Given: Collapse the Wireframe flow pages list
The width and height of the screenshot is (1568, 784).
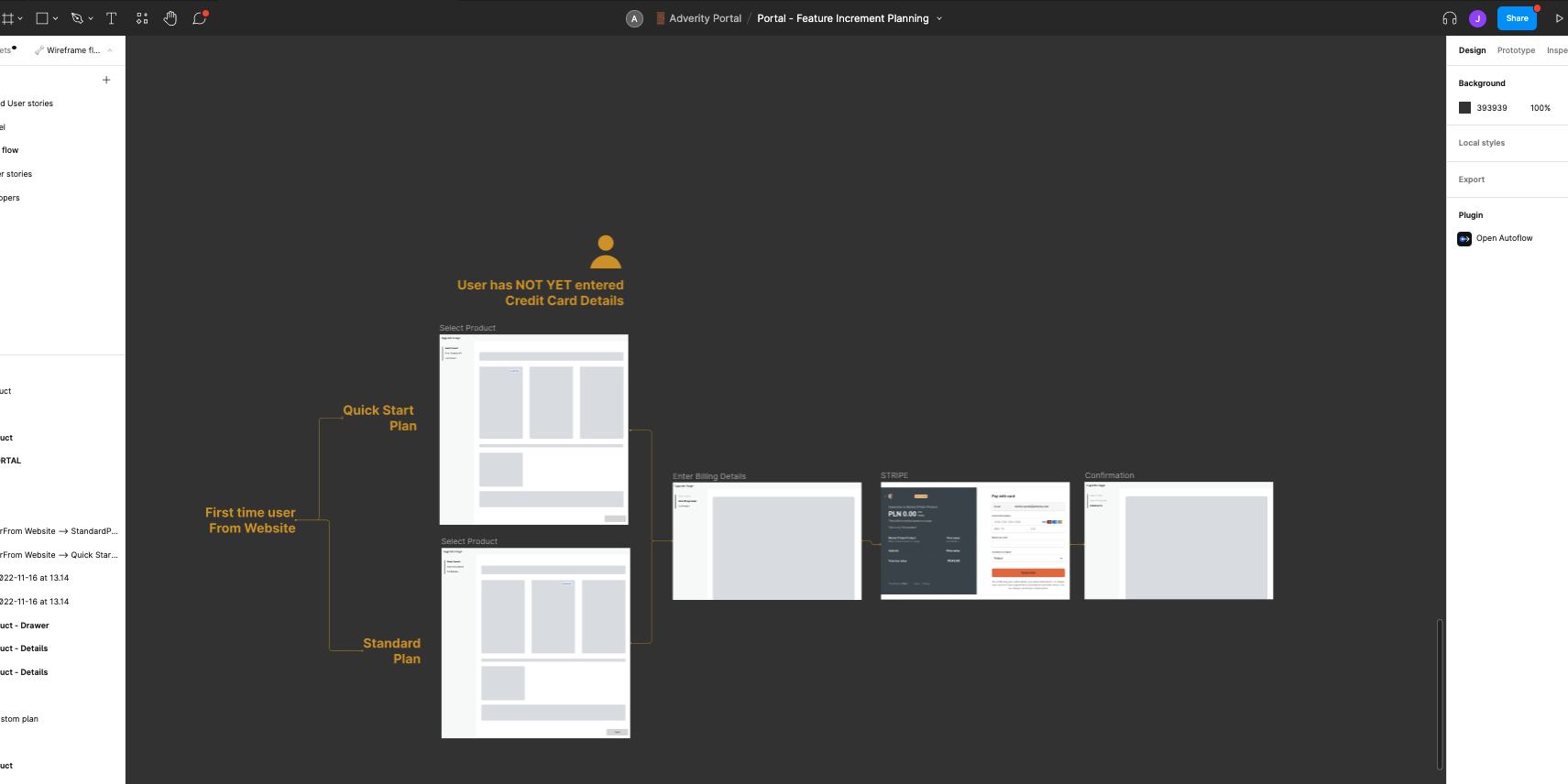Looking at the screenshot, I should [x=110, y=50].
